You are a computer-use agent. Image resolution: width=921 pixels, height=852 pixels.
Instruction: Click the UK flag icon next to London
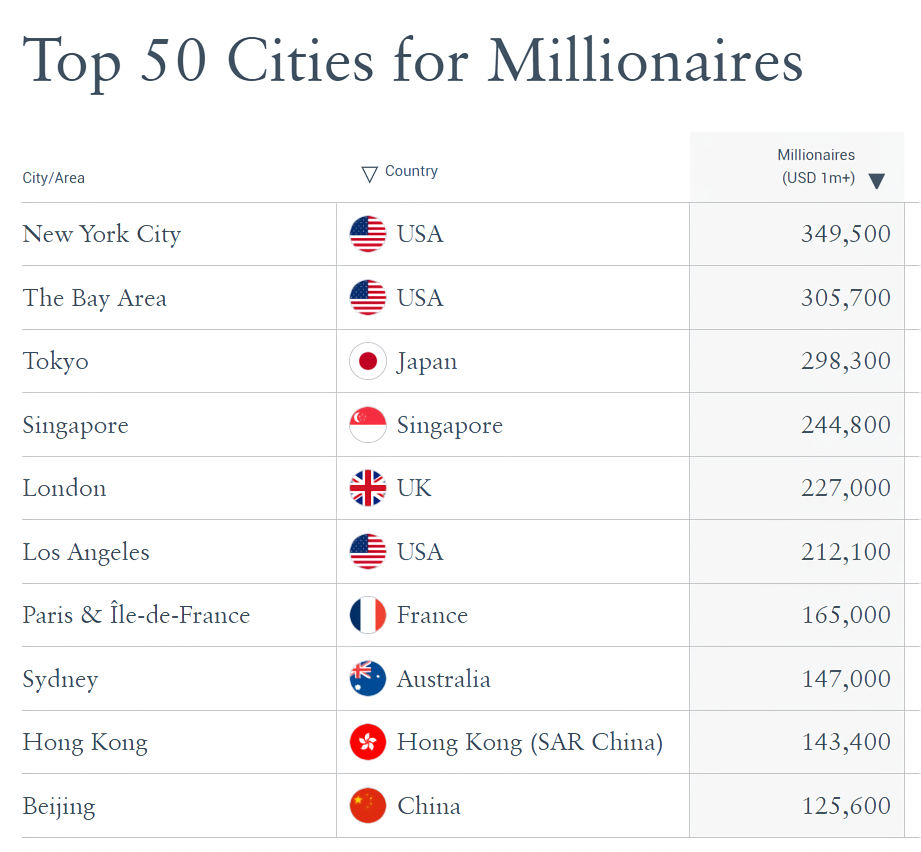click(367, 488)
